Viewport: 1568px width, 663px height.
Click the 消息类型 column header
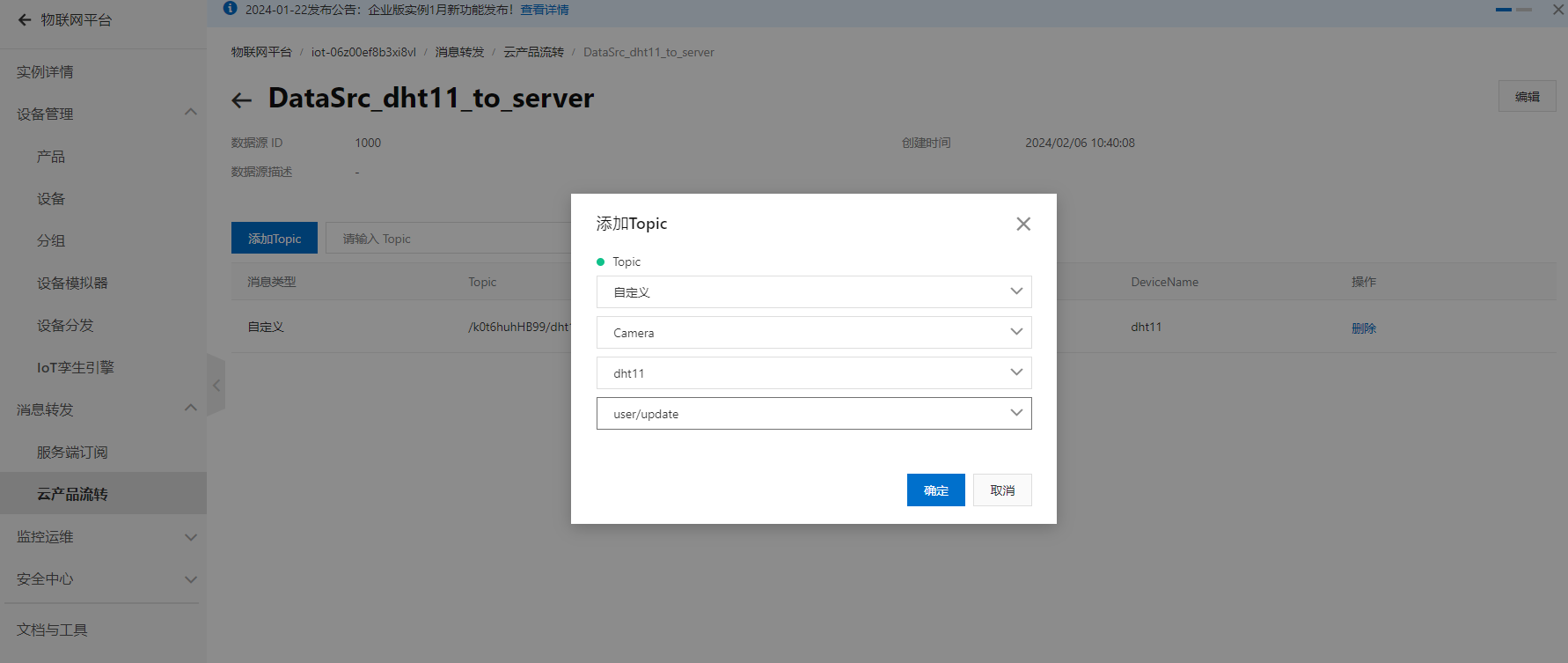click(x=271, y=282)
